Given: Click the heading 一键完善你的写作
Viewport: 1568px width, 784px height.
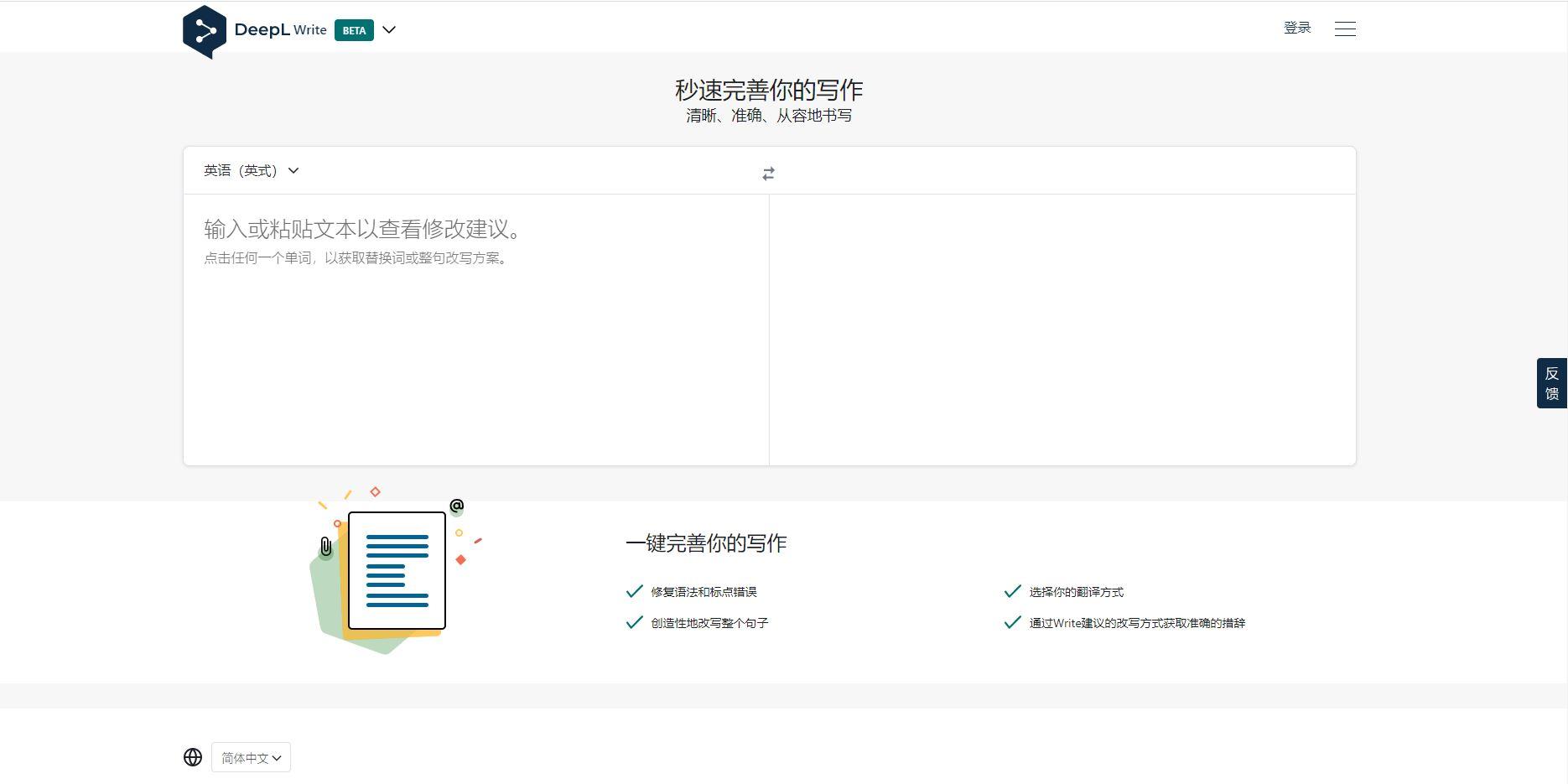Looking at the screenshot, I should pyautogui.click(x=706, y=543).
